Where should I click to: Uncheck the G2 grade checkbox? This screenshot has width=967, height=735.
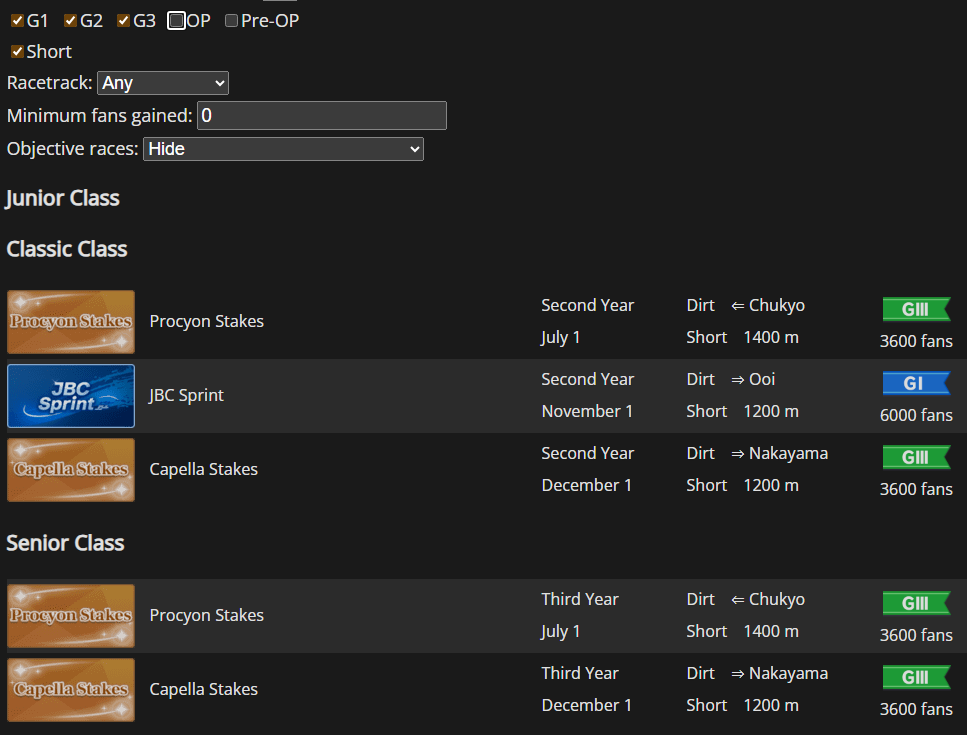pos(71,21)
